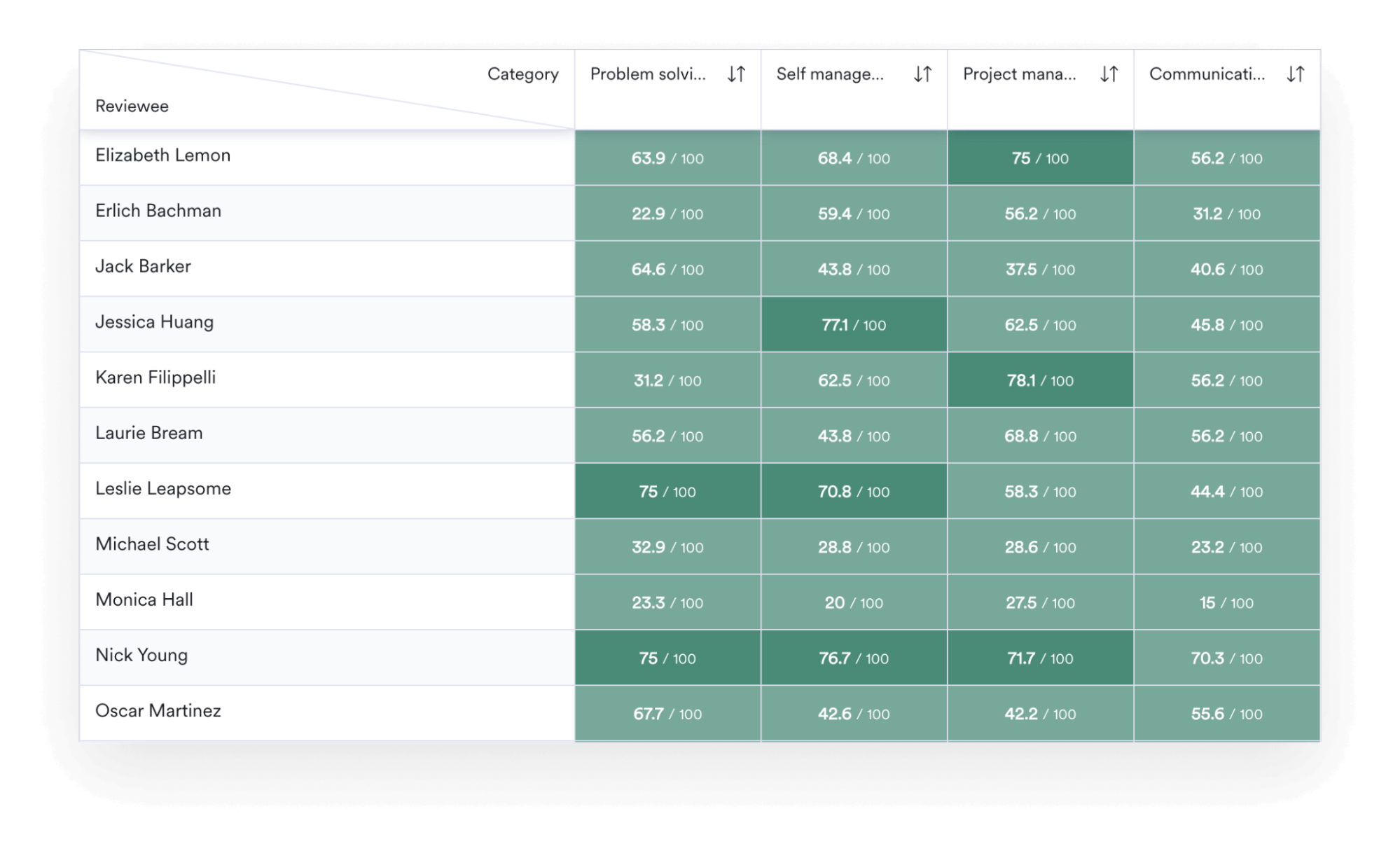Viewport: 1400px width, 851px height.
Task: Click the Reviewee label in the header cell
Action: click(132, 106)
